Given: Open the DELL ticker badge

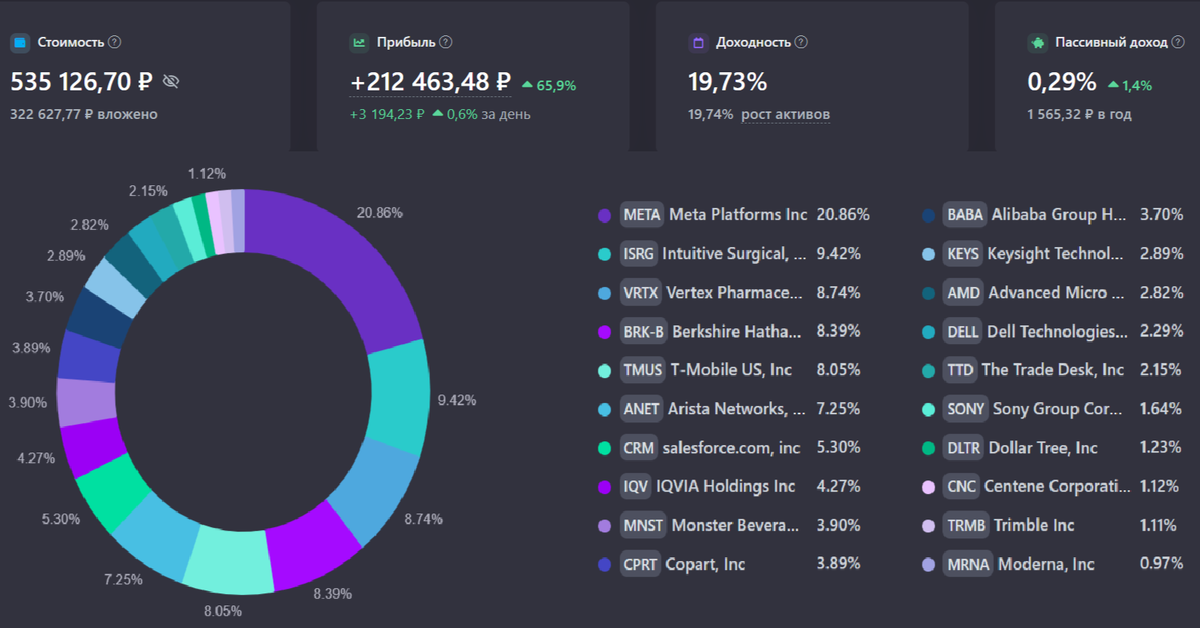Looking at the screenshot, I should (x=963, y=331).
